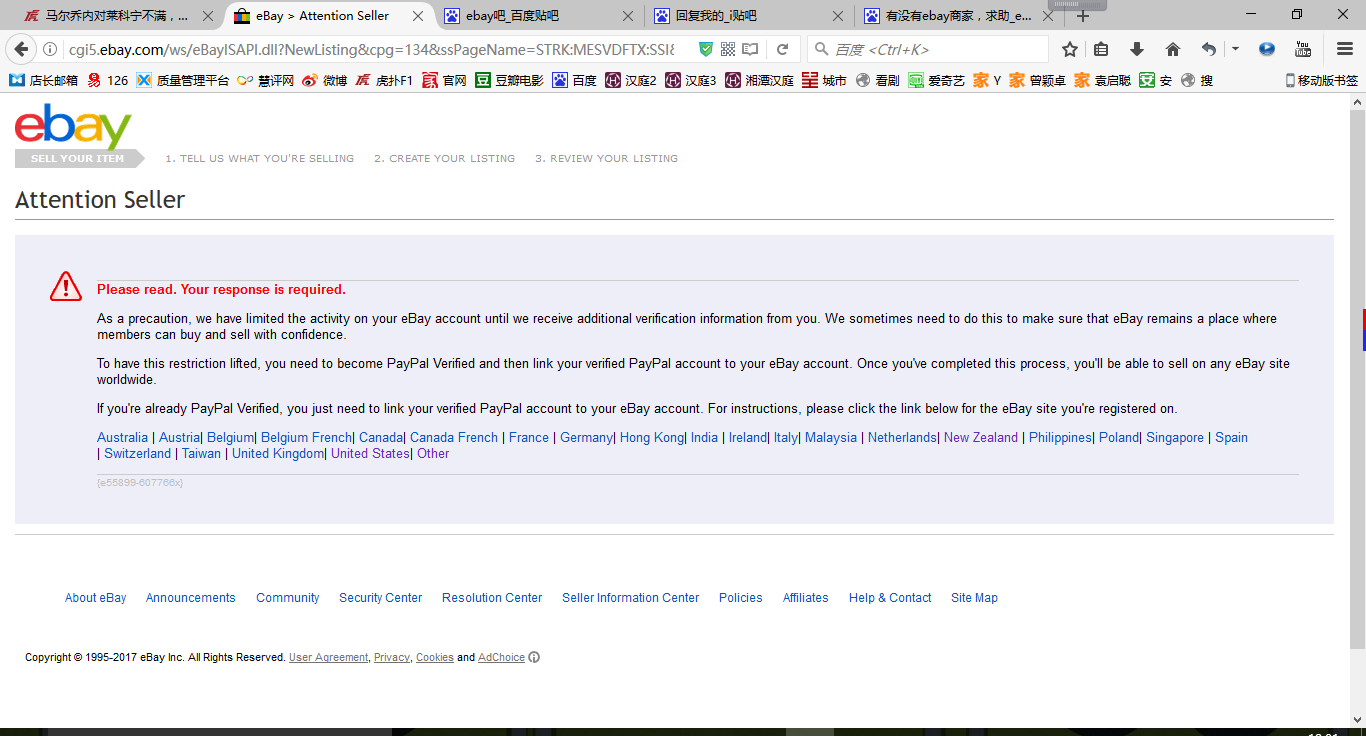Open the 汉庭2 bookmark
Image resolution: width=1366 pixels, height=736 pixels.
[x=631, y=80]
